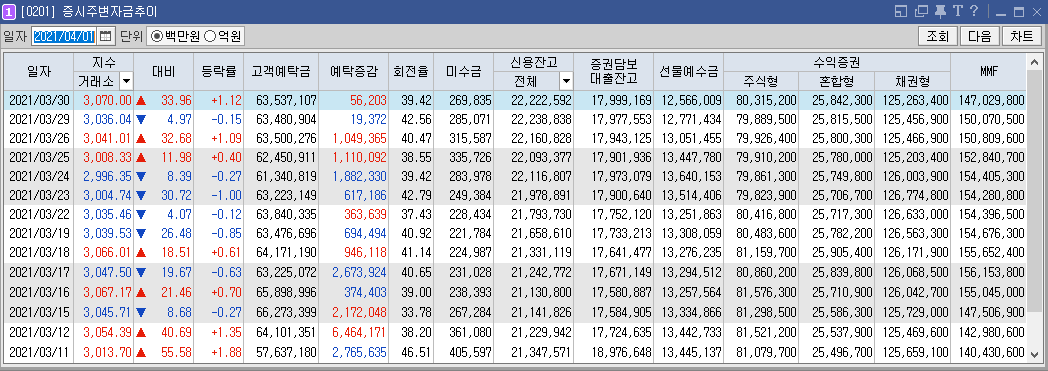Click the screen layout icon in title bar

coord(902,11)
